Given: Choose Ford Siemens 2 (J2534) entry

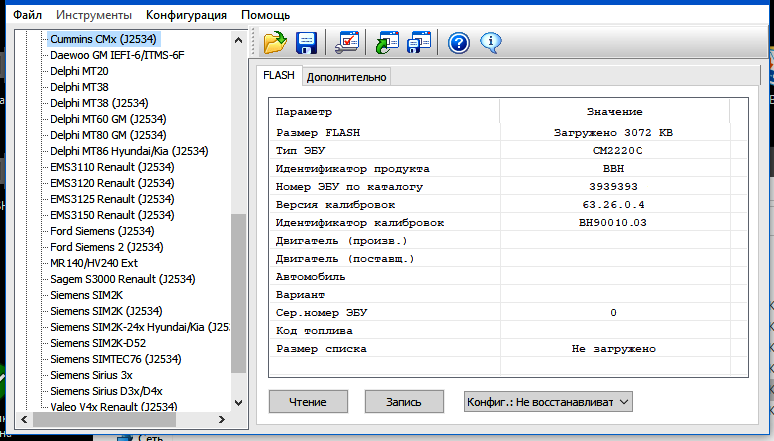Looking at the screenshot, I should click(107, 246).
